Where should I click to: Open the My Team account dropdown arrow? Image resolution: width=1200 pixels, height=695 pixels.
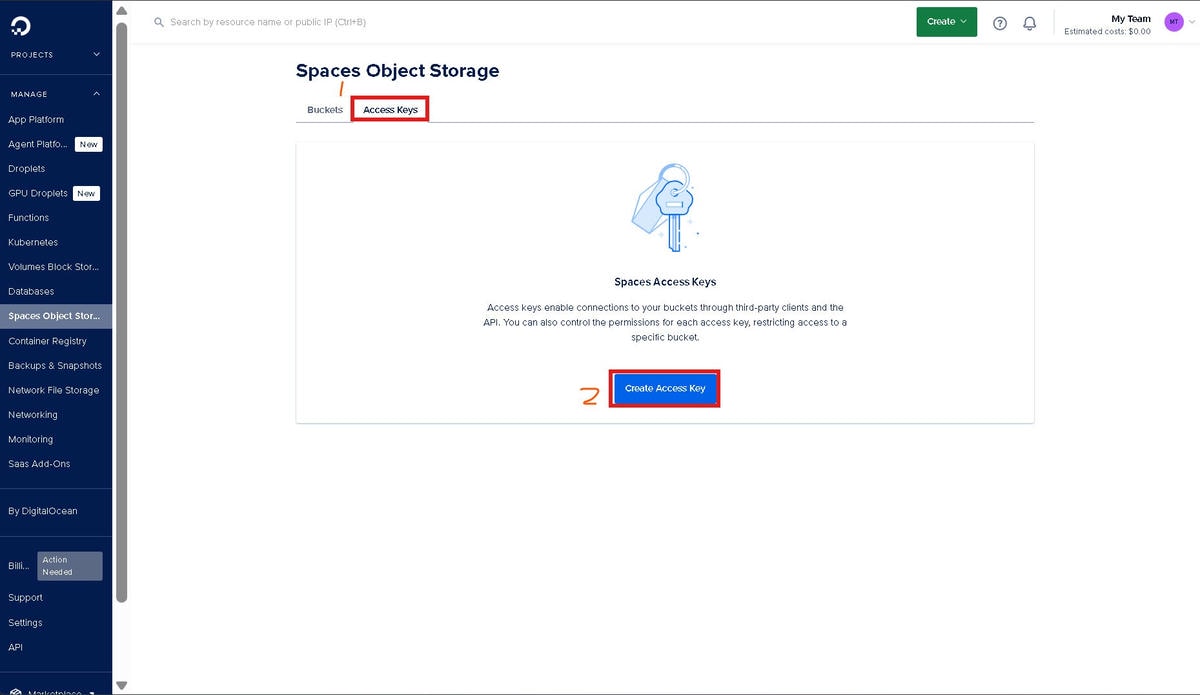tap(1191, 22)
